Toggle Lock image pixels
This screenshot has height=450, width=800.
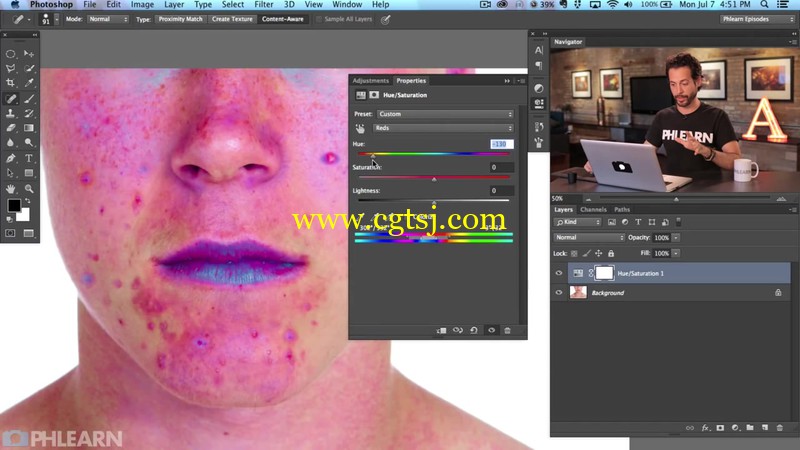[587, 254]
